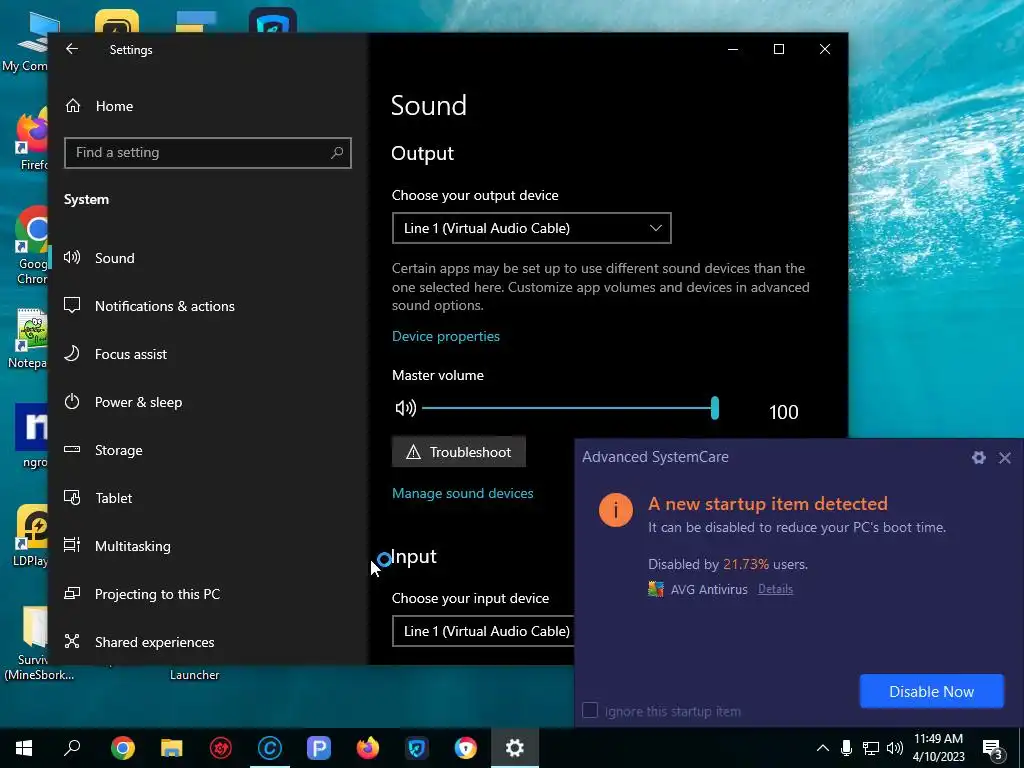Mute via the master volume speaker icon

pyautogui.click(x=405, y=408)
